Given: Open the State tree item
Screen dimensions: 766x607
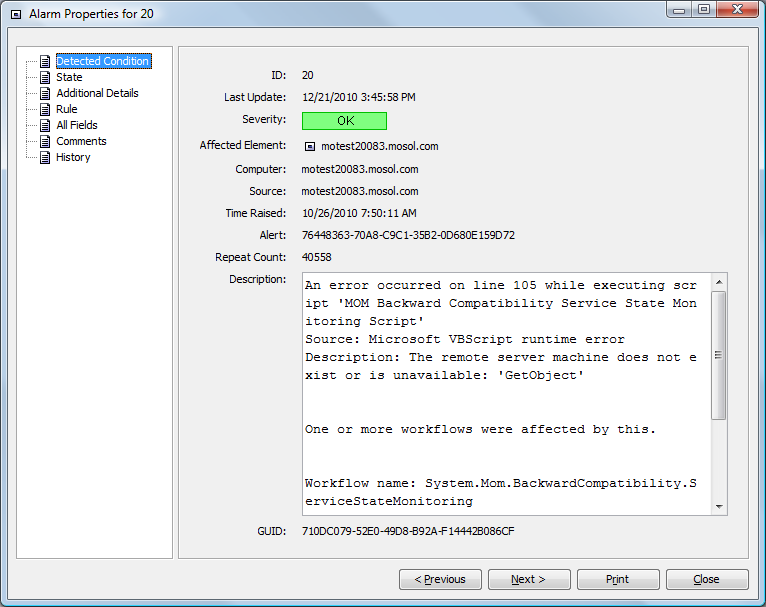Looking at the screenshot, I should click(x=69, y=77).
